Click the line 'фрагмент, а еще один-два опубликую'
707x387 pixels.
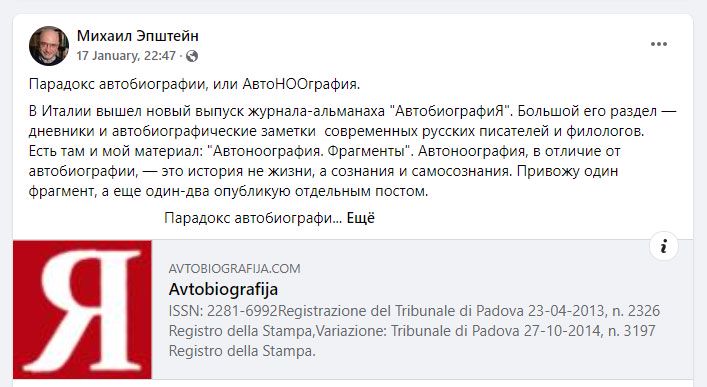point(228,191)
